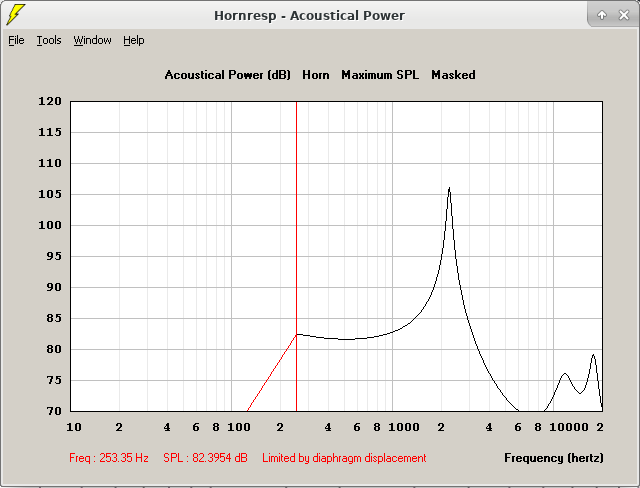The image size is (640, 488).
Task: Click the Maximum SPL heading label
Action: click(380, 75)
